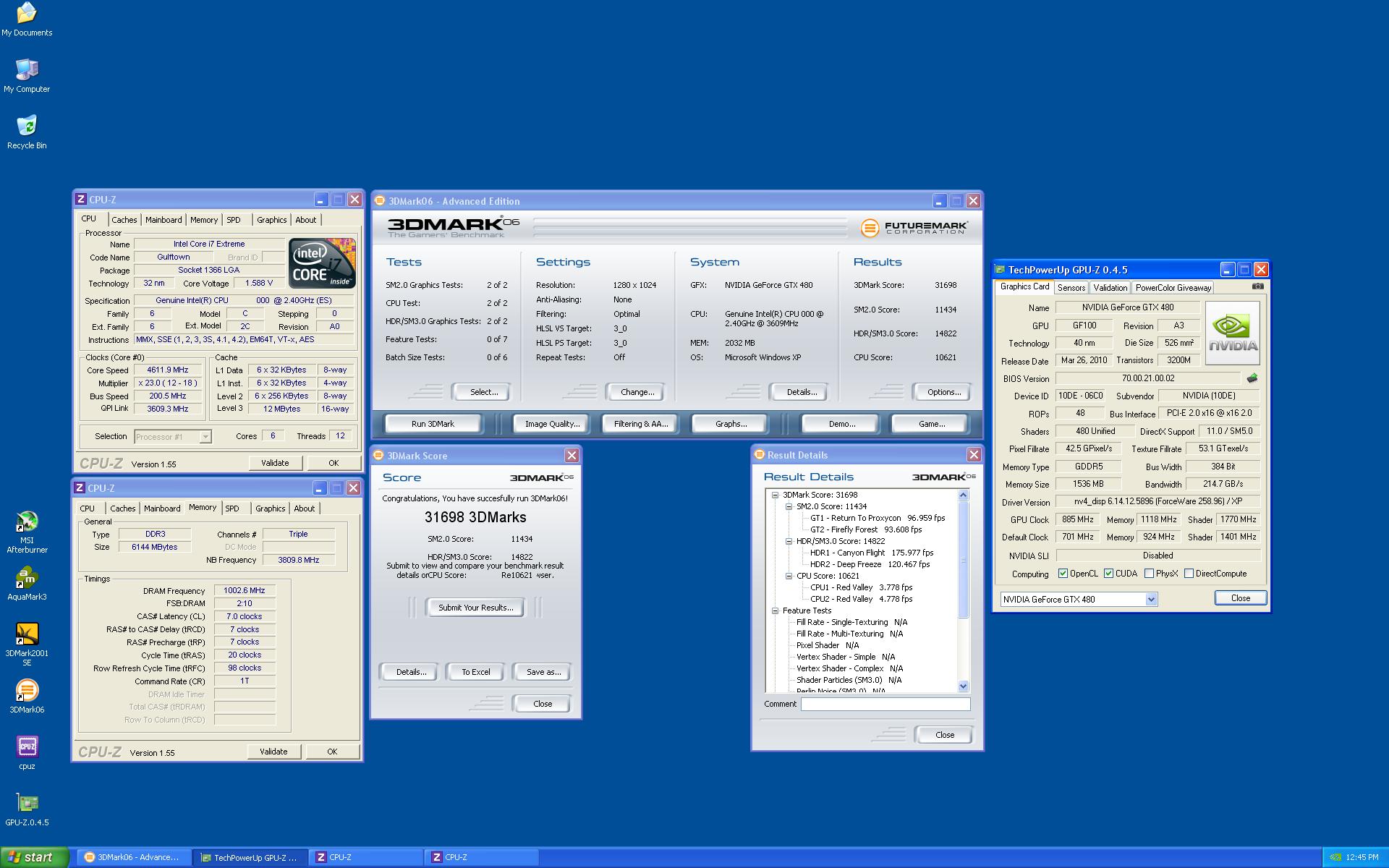Click the NVIDIA tray icon in the system tray
This screenshot has height=868, width=1389.
1335,858
